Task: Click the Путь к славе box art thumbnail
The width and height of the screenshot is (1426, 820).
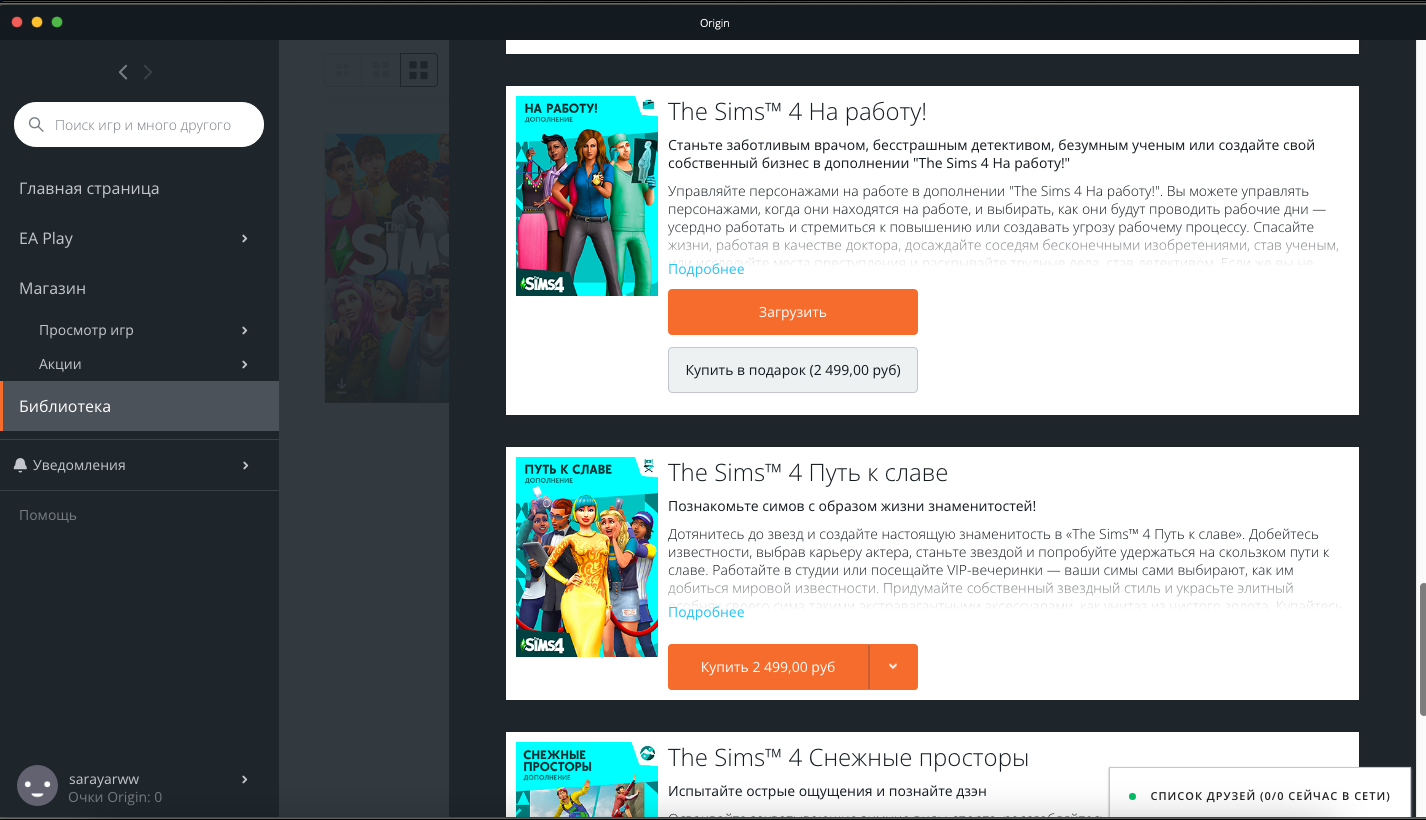Action: click(x=586, y=557)
